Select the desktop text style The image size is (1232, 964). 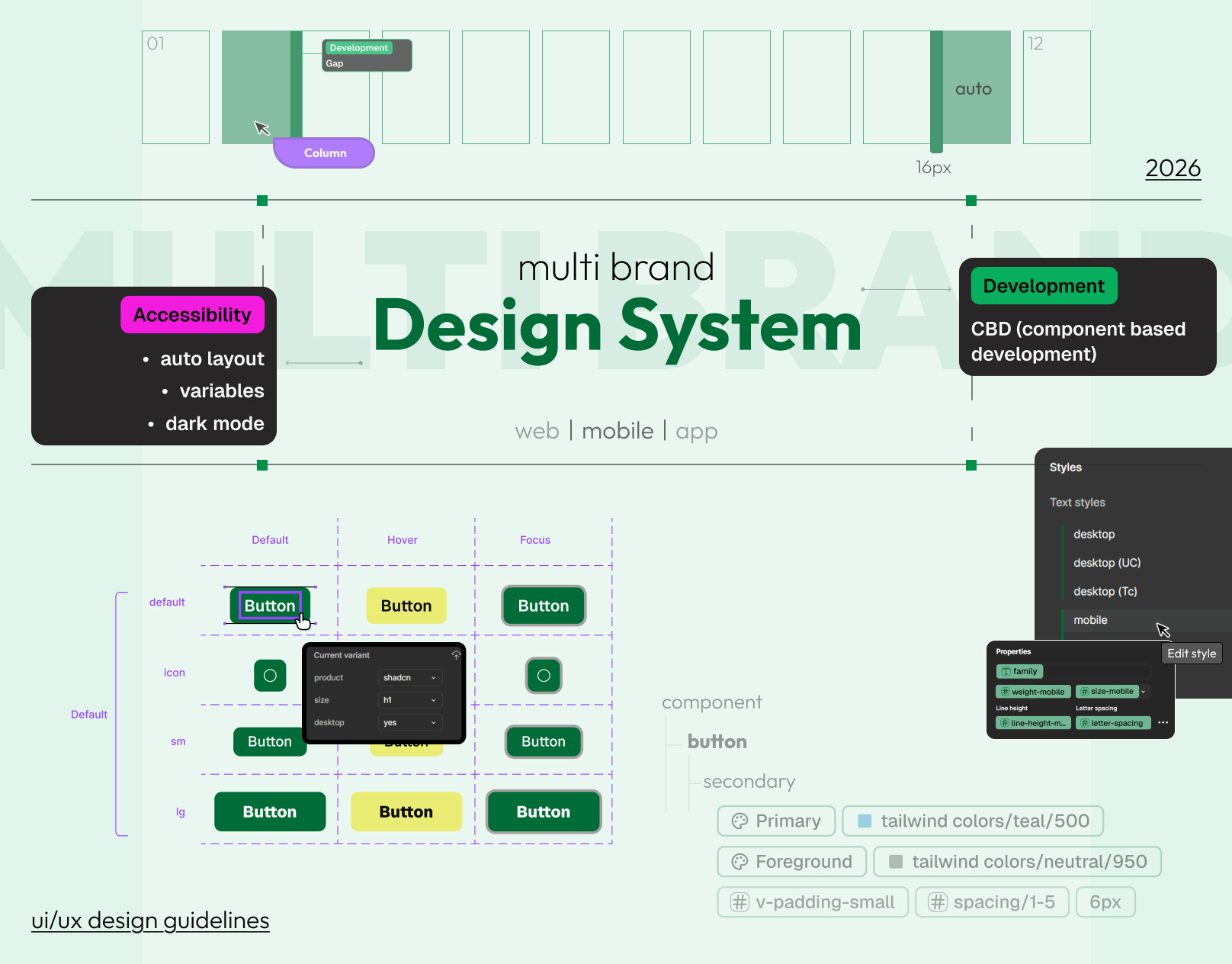pyautogui.click(x=1094, y=534)
